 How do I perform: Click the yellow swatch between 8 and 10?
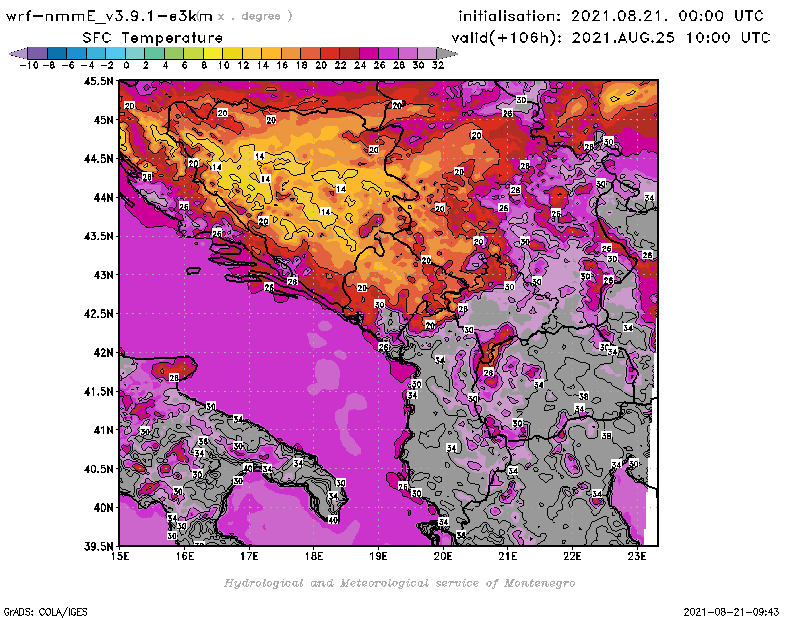[x=213, y=53]
